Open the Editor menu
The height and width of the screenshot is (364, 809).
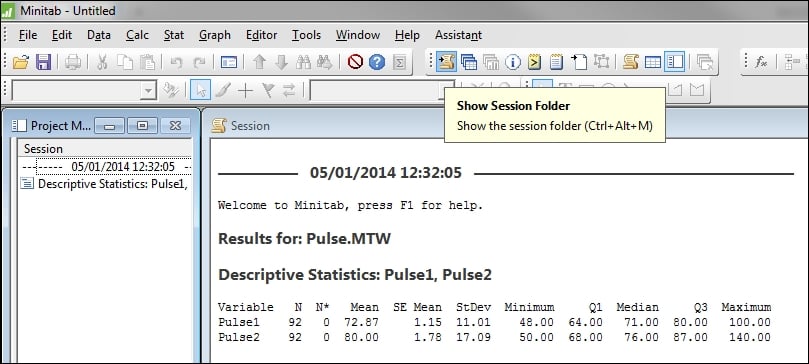tap(262, 35)
